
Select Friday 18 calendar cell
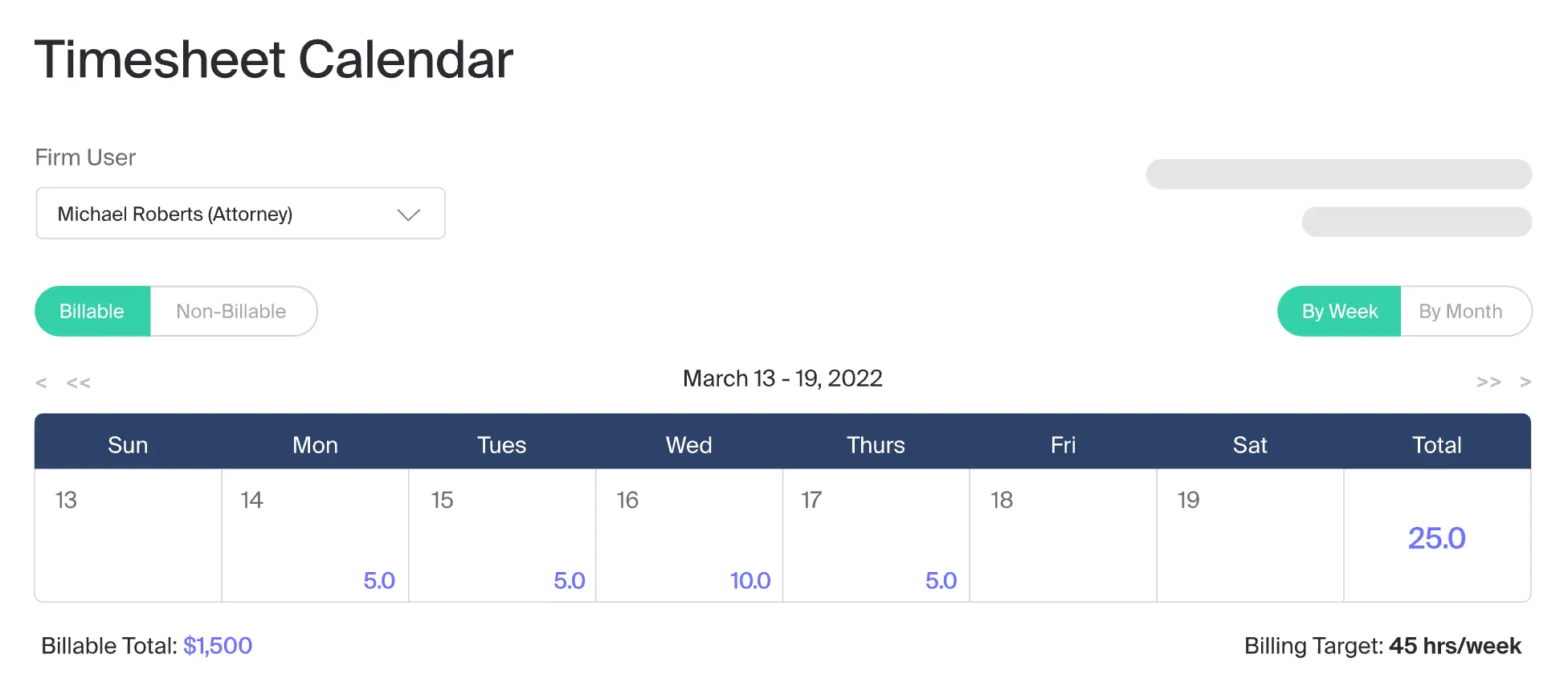pos(1064,535)
